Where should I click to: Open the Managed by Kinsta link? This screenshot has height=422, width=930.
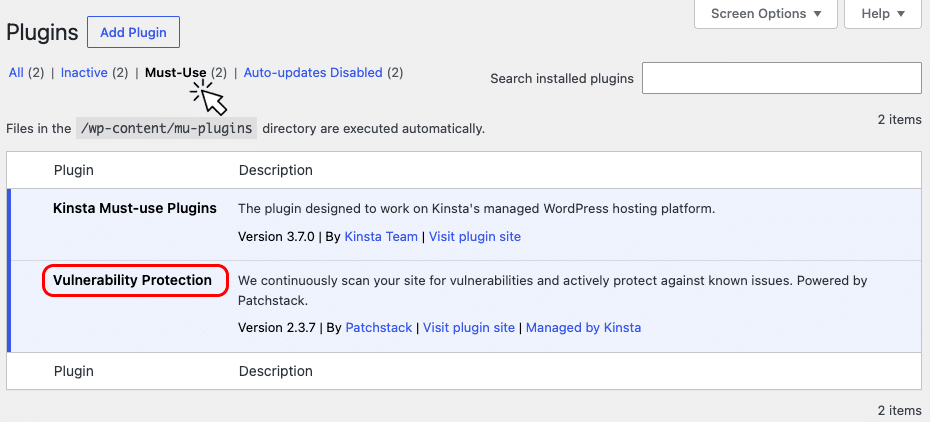584,327
